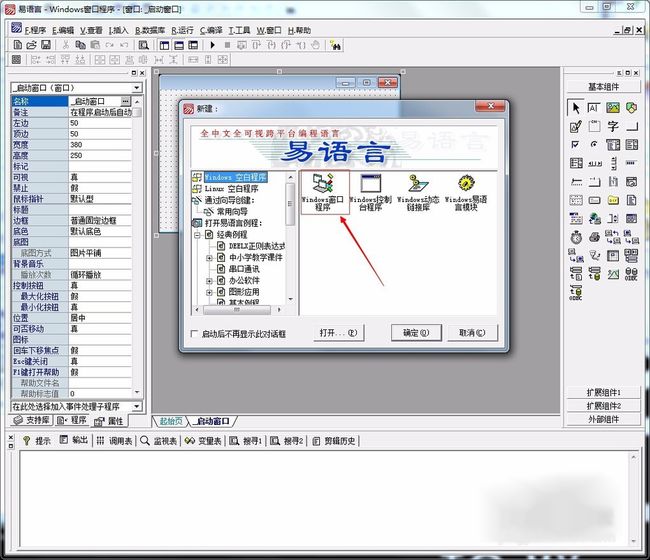The width and height of the screenshot is (650, 560).
Task: Click the 宽度 value 380 field
Action: click(100, 145)
